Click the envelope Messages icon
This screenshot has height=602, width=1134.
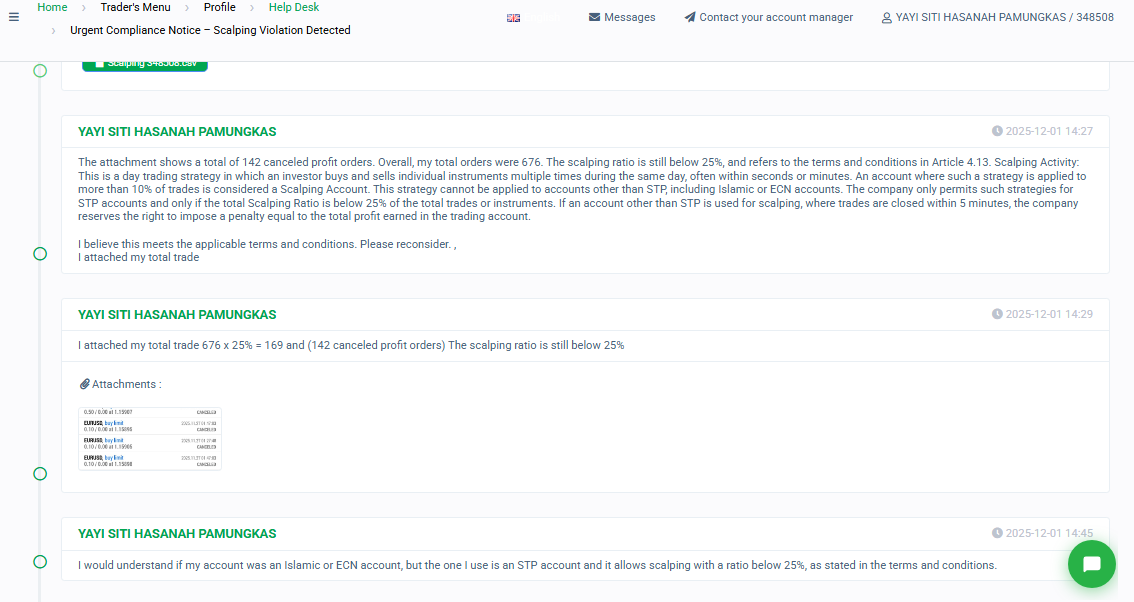[x=594, y=17]
